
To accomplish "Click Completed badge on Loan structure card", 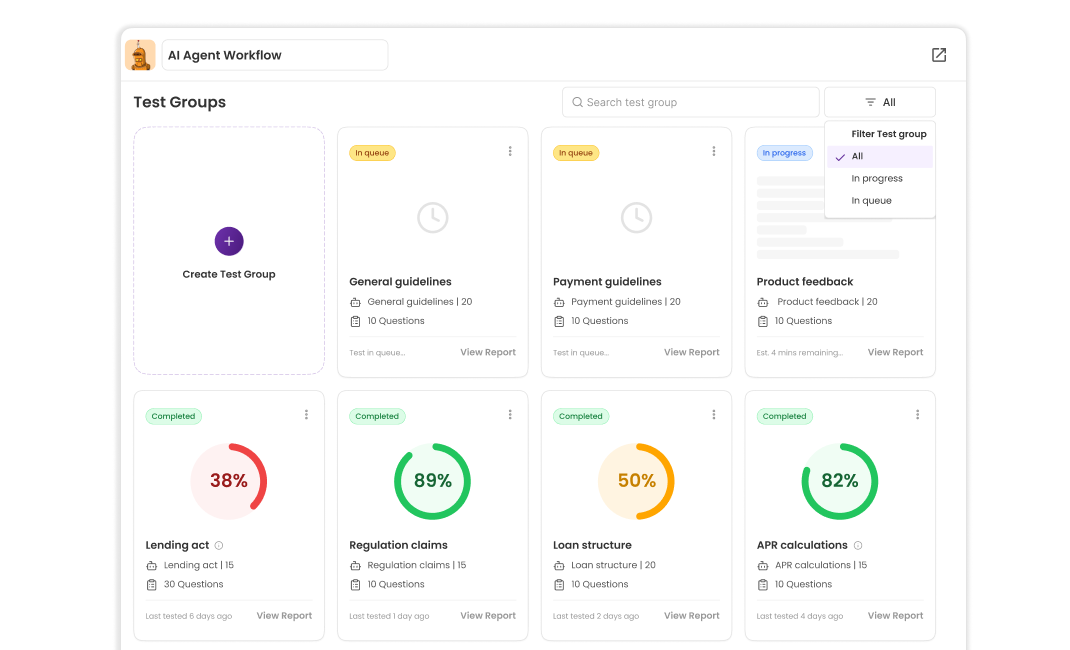I will pos(581,416).
